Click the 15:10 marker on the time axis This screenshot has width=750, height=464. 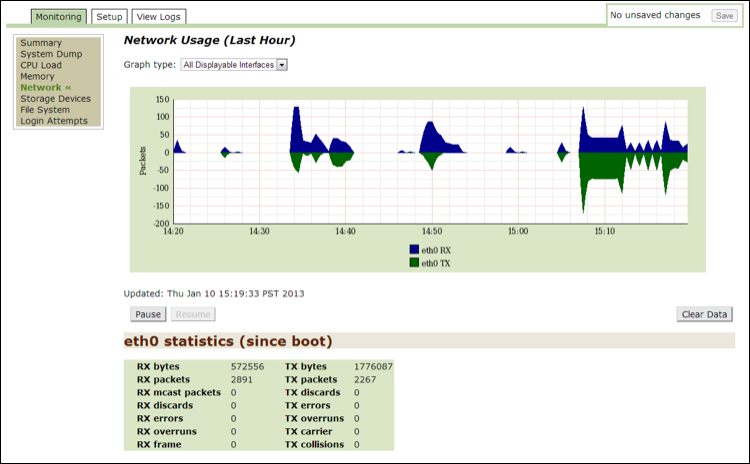coord(603,231)
